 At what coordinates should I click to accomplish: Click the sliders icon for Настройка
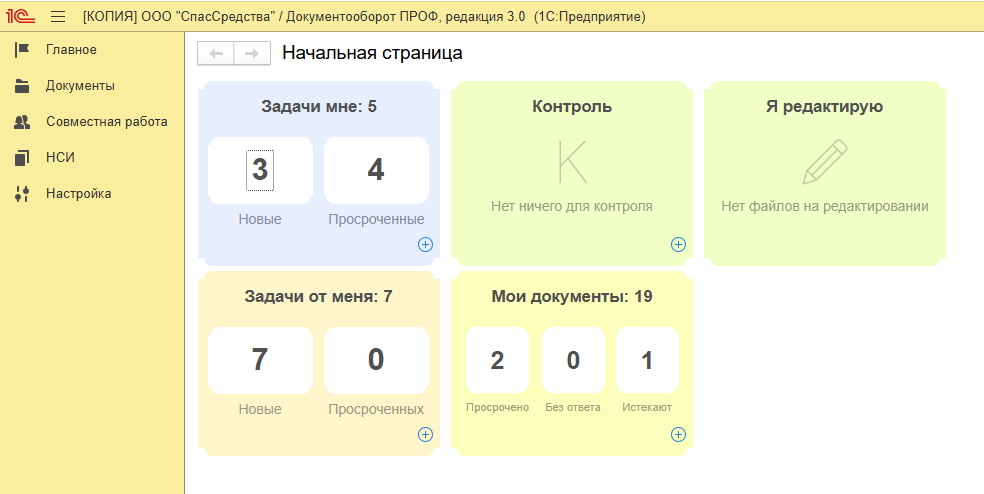click(22, 193)
